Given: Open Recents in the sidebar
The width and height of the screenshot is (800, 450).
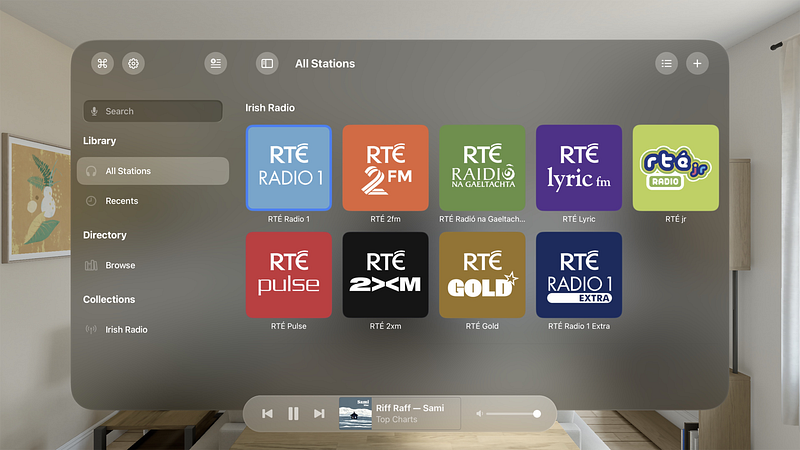Looking at the screenshot, I should [153, 201].
